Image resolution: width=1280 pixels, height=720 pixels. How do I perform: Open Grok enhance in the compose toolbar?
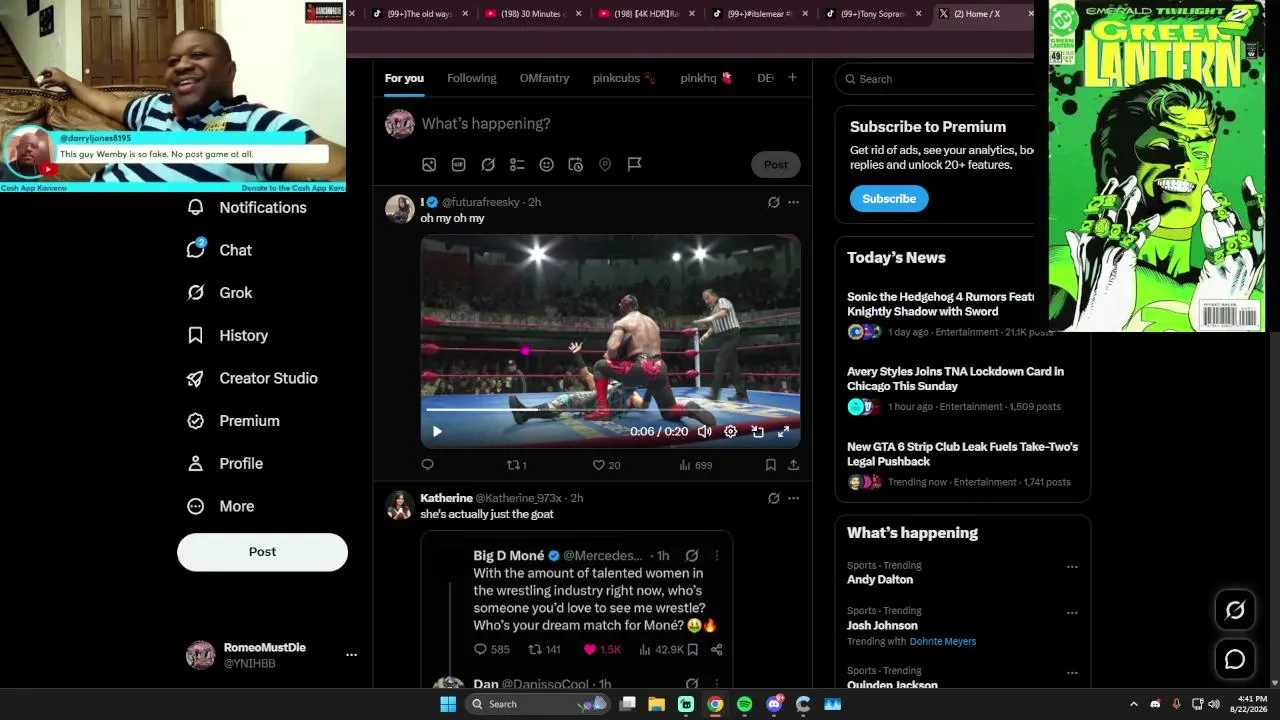click(x=488, y=165)
